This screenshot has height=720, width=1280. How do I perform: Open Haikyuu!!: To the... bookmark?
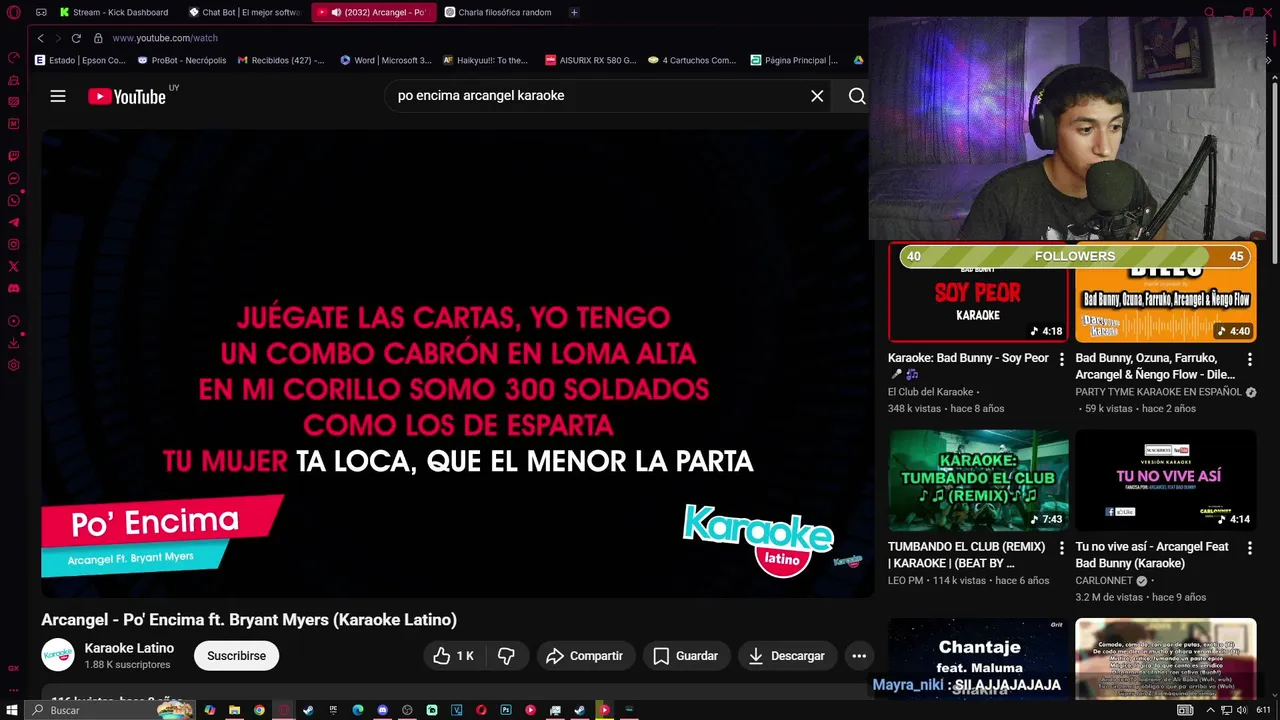coord(486,60)
